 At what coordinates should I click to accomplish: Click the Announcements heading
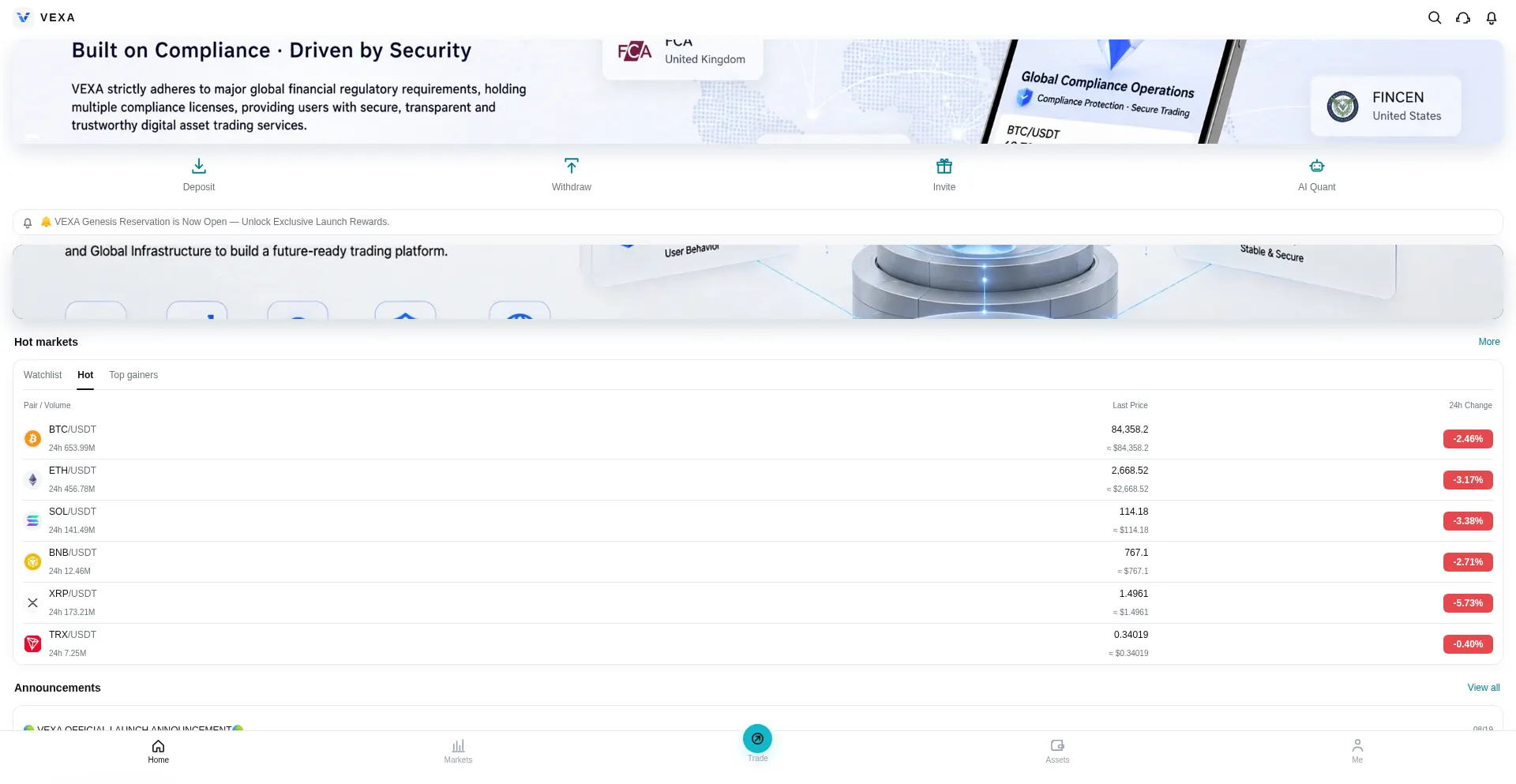click(58, 688)
